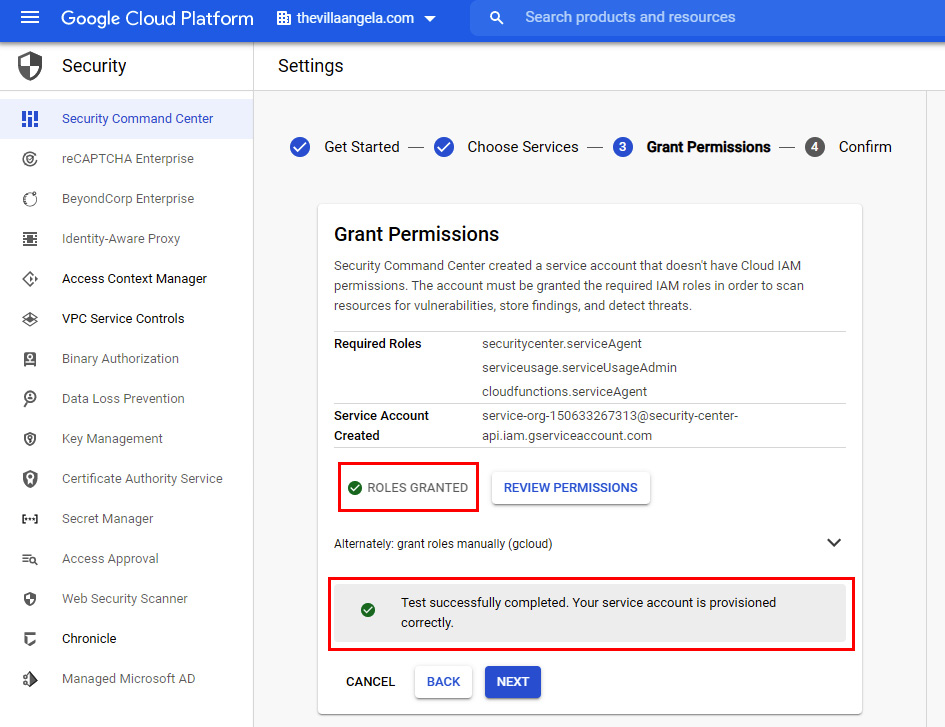This screenshot has width=945, height=727.
Task: Click the Chronicle icon
Action: coord(30,638)
